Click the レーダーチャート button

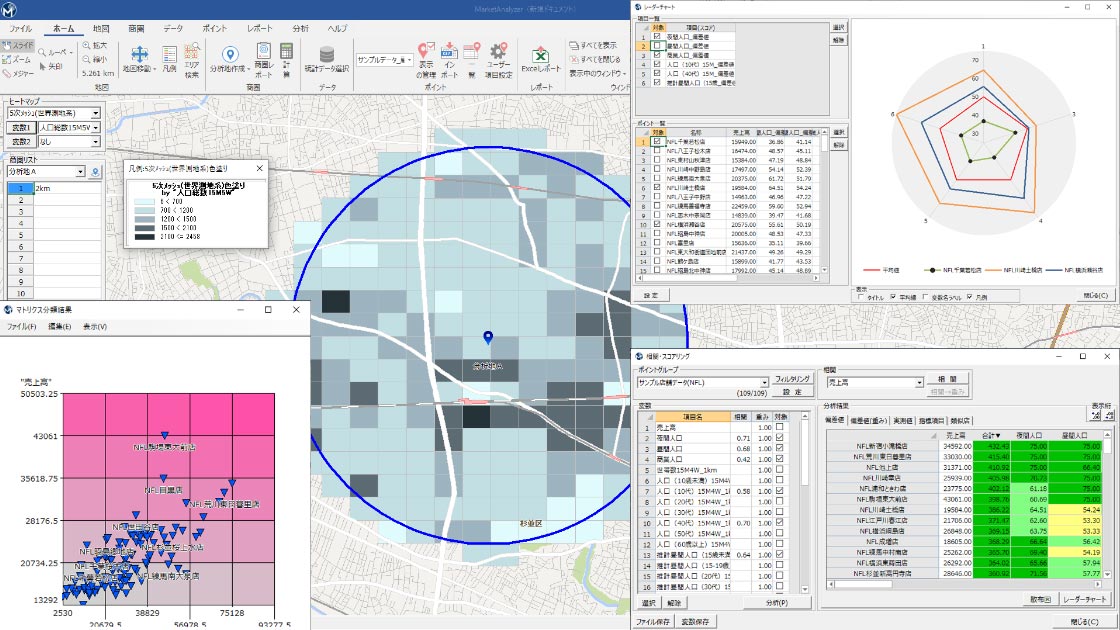pos(1084,599)
